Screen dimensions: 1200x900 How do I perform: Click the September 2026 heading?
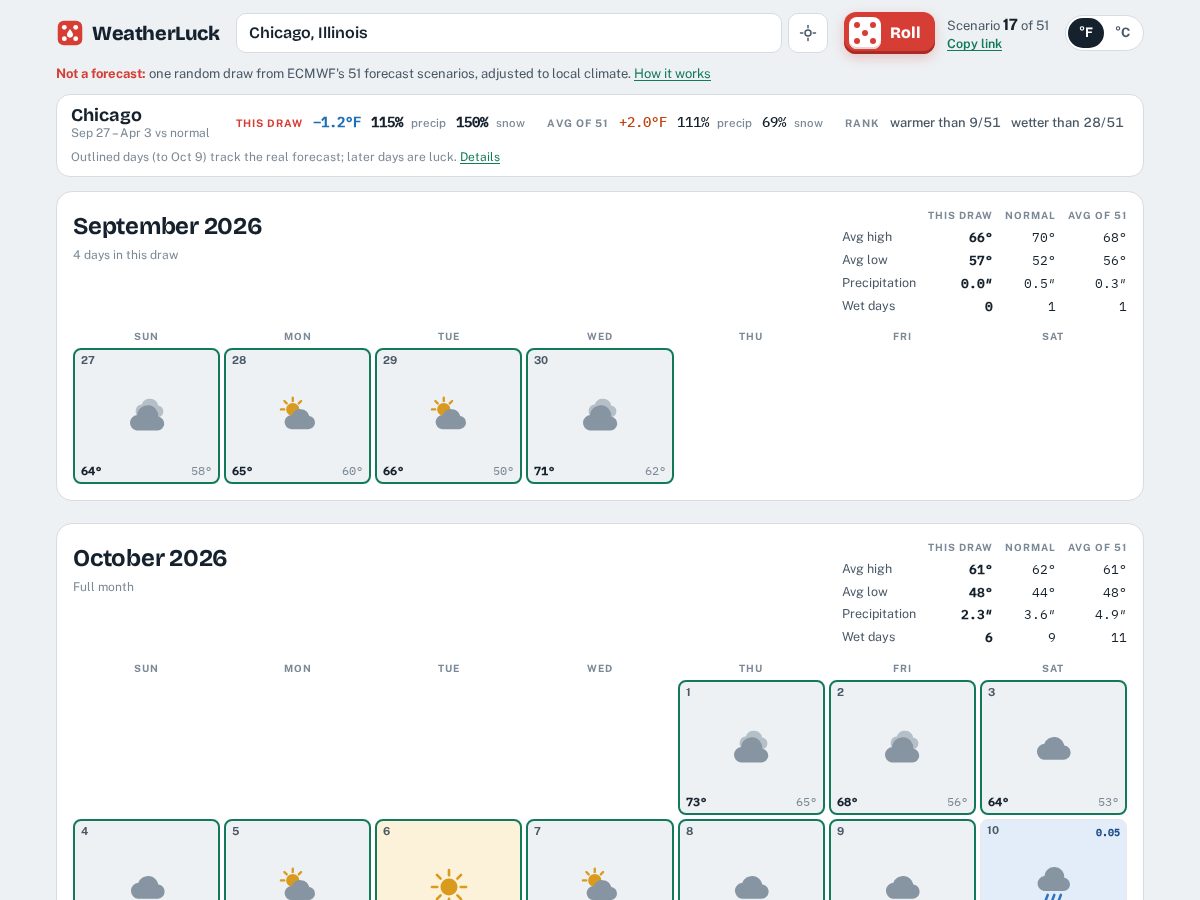click(x=167, y=226)
